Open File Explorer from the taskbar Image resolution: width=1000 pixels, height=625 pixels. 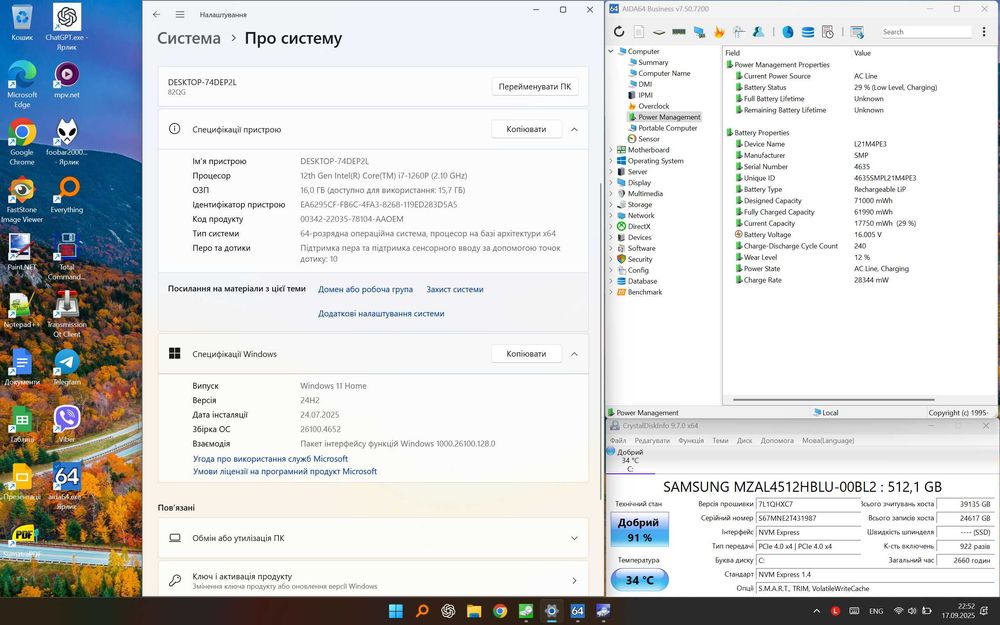473,611
